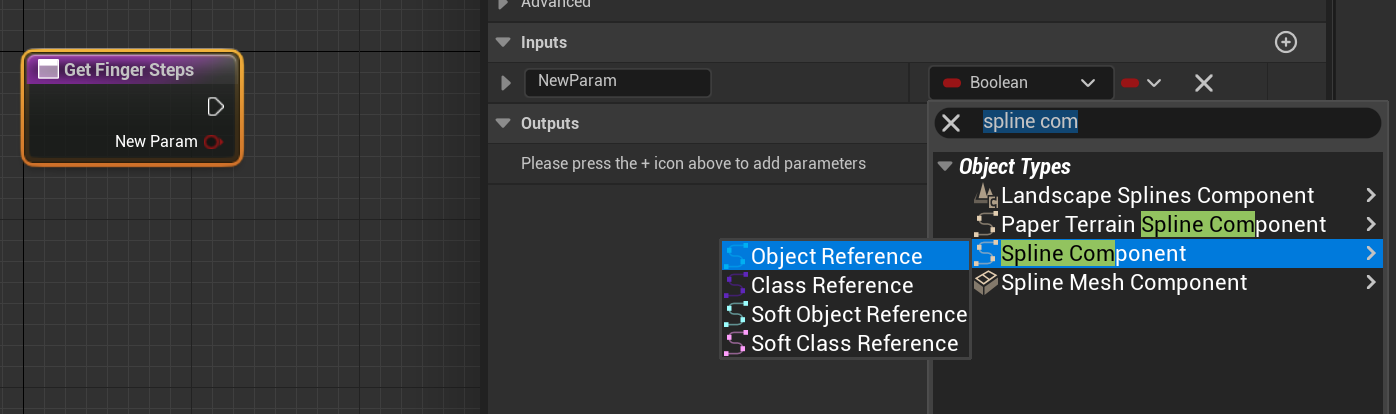The image size is (1396, 414).
Task: Click the New Param boolean pin on the node
Action: click(212, 142)
